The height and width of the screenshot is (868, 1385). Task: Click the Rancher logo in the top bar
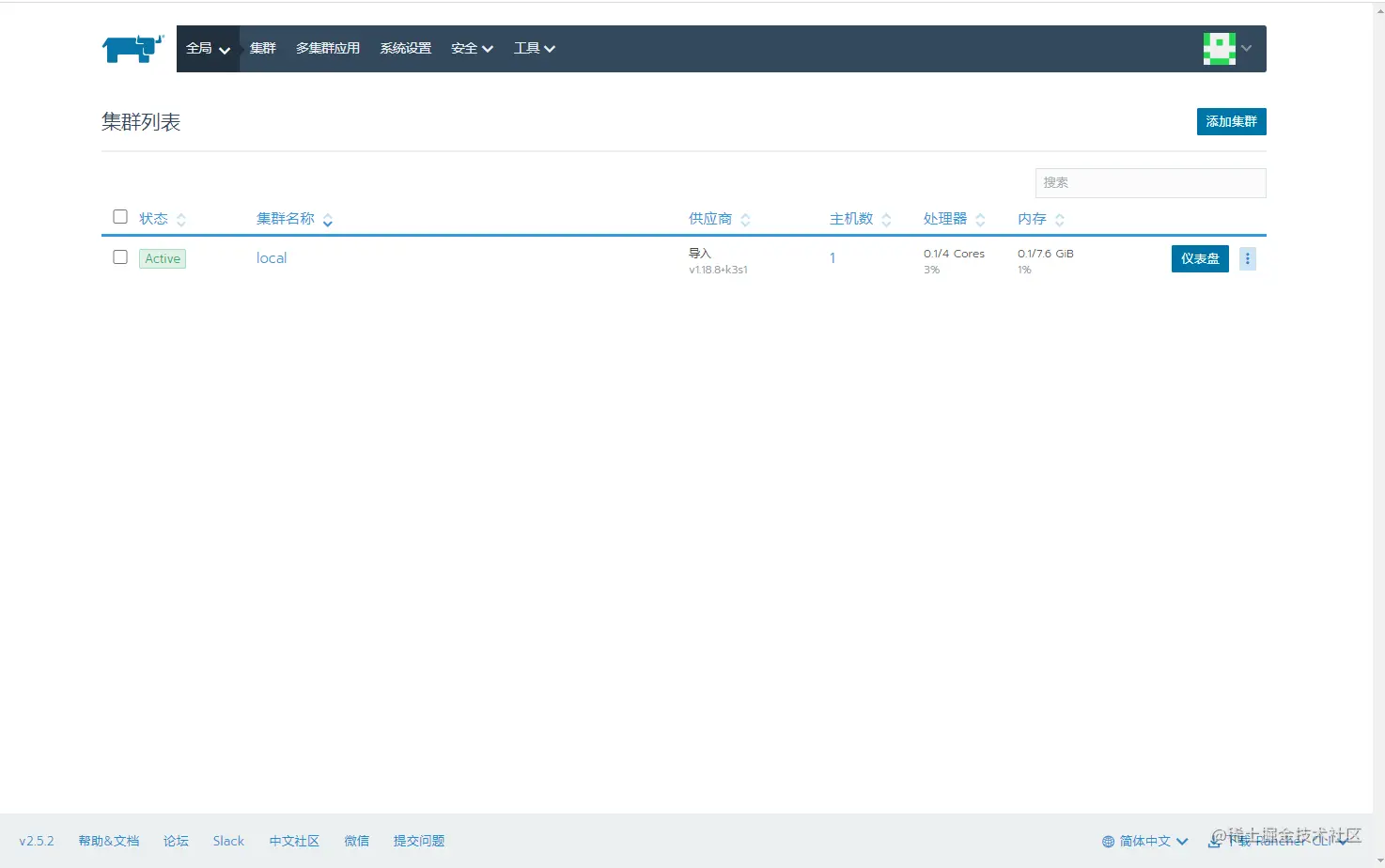click(132, 48)
